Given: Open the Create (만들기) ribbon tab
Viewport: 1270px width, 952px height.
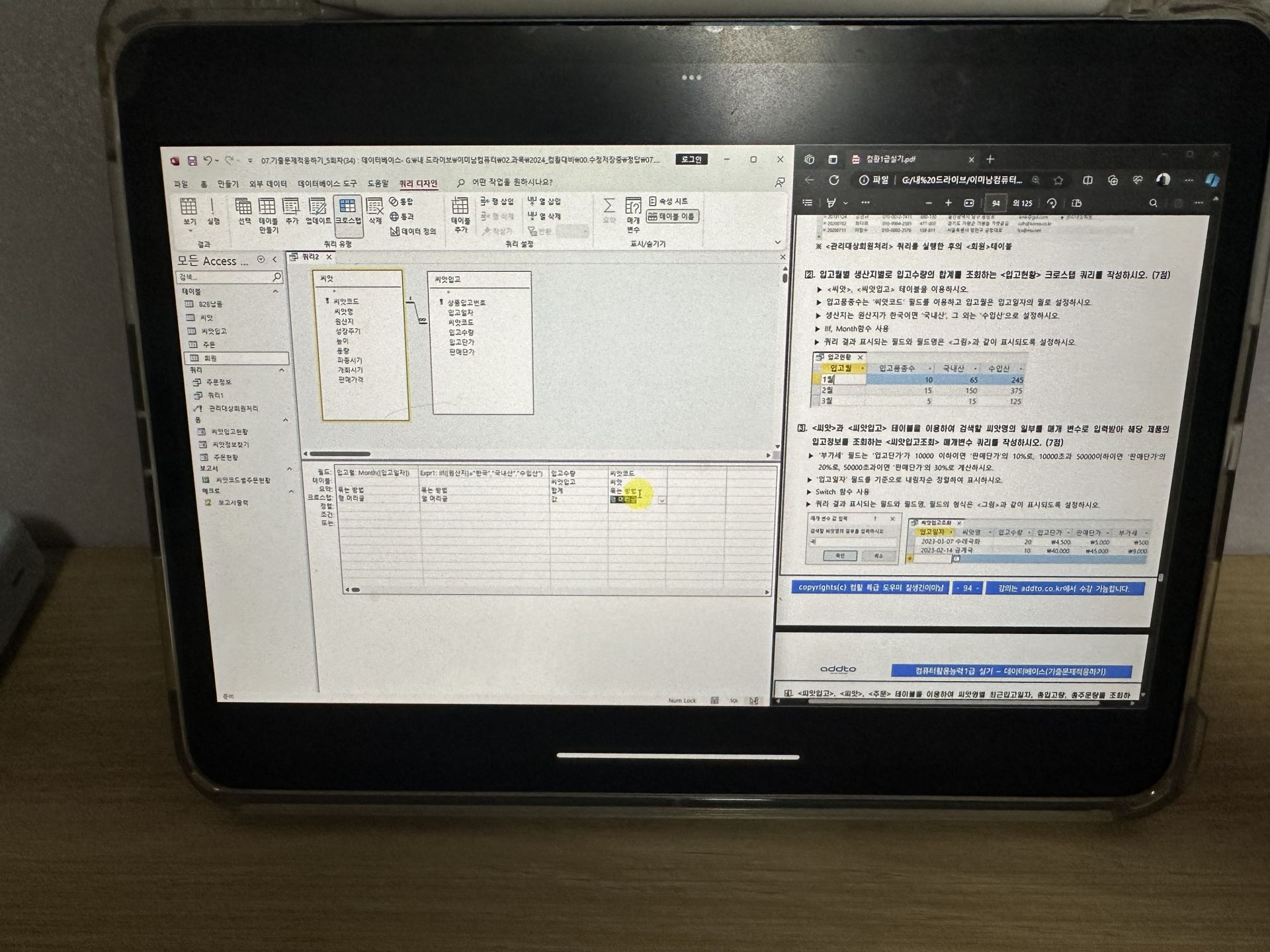Looking at the screenshot, I should (228, 184).
